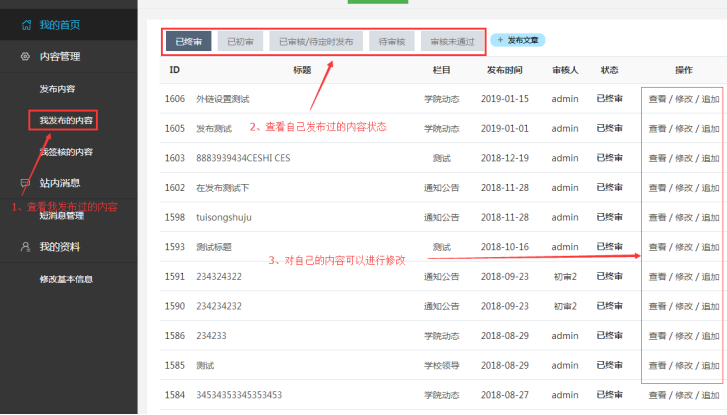The image size is (727, 415).
Task: Click 查看 / 修改 / 追加 for row 1606
Action: pos(683,99)
